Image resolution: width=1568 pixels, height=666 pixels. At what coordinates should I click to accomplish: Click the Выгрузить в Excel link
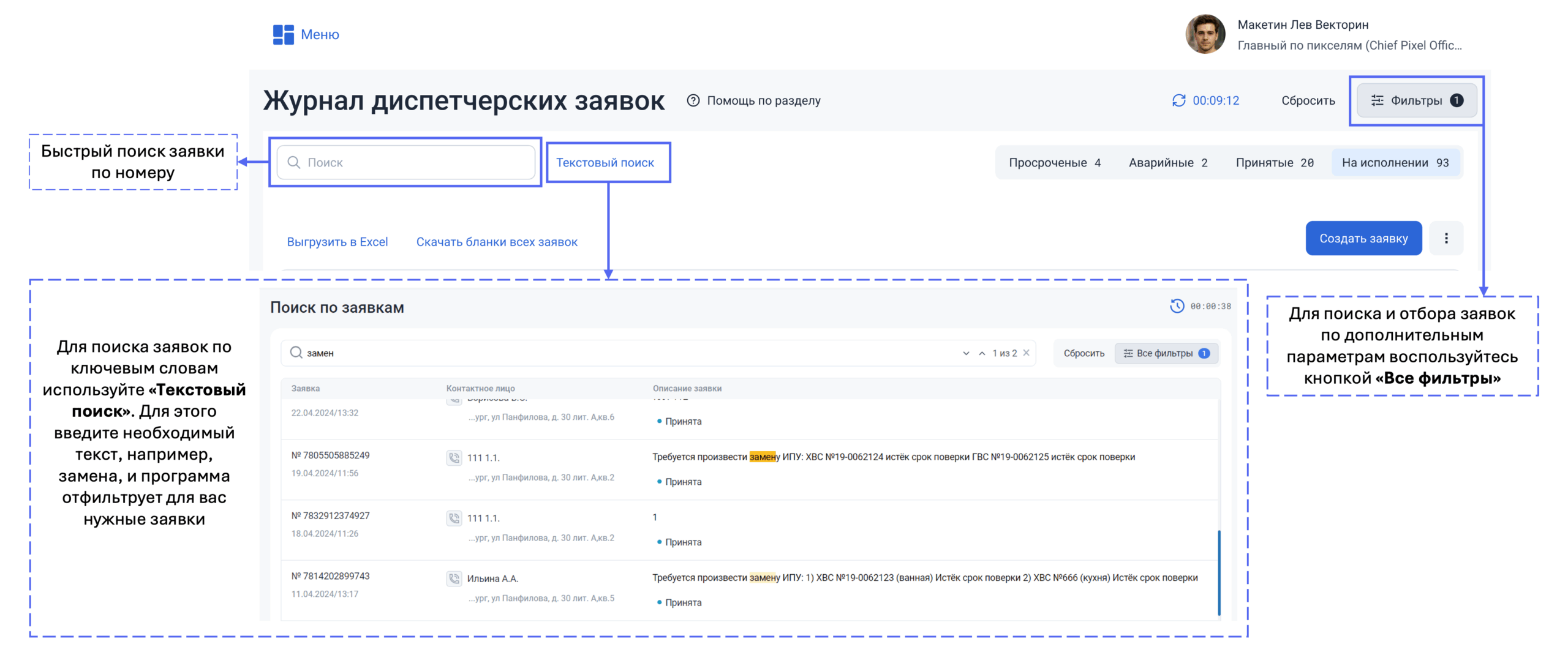(337, 242)
